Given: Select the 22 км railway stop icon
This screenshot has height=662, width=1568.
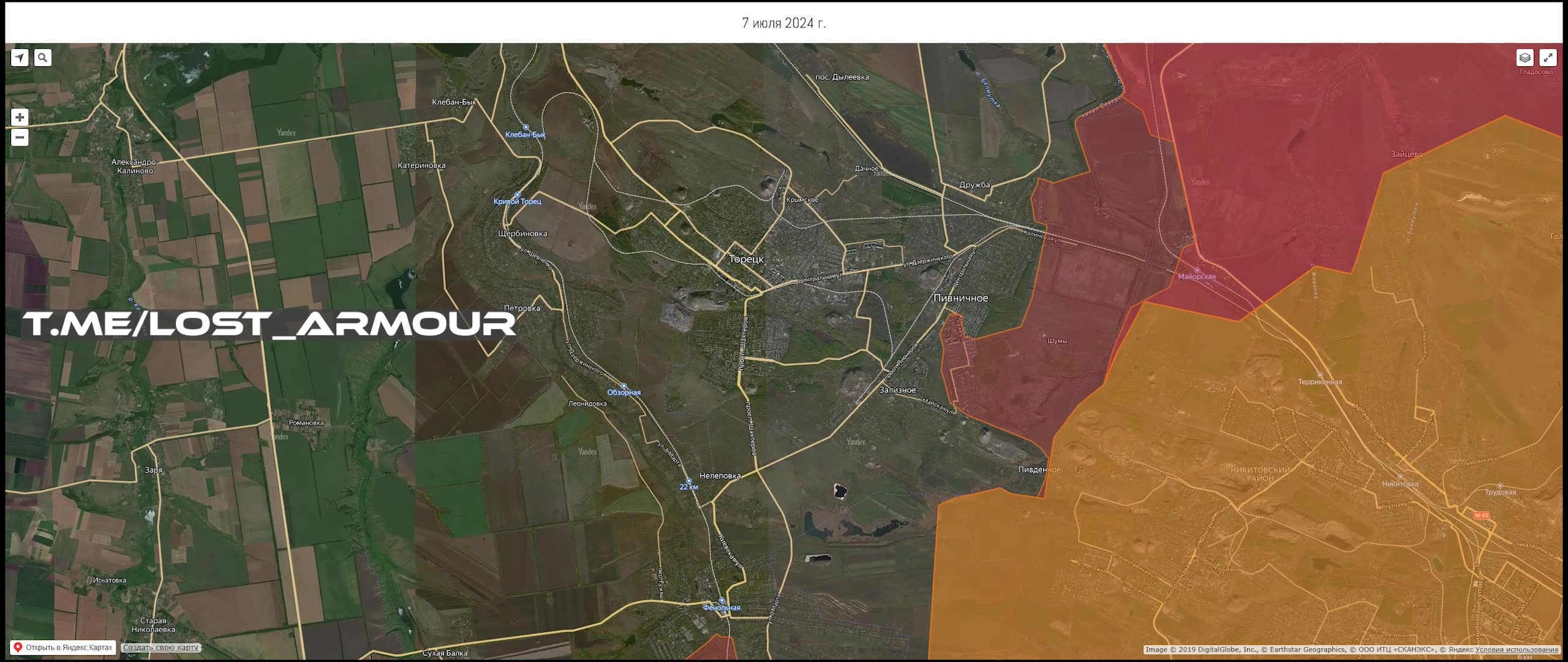Looking at the screenshot, I should [688, 480].
